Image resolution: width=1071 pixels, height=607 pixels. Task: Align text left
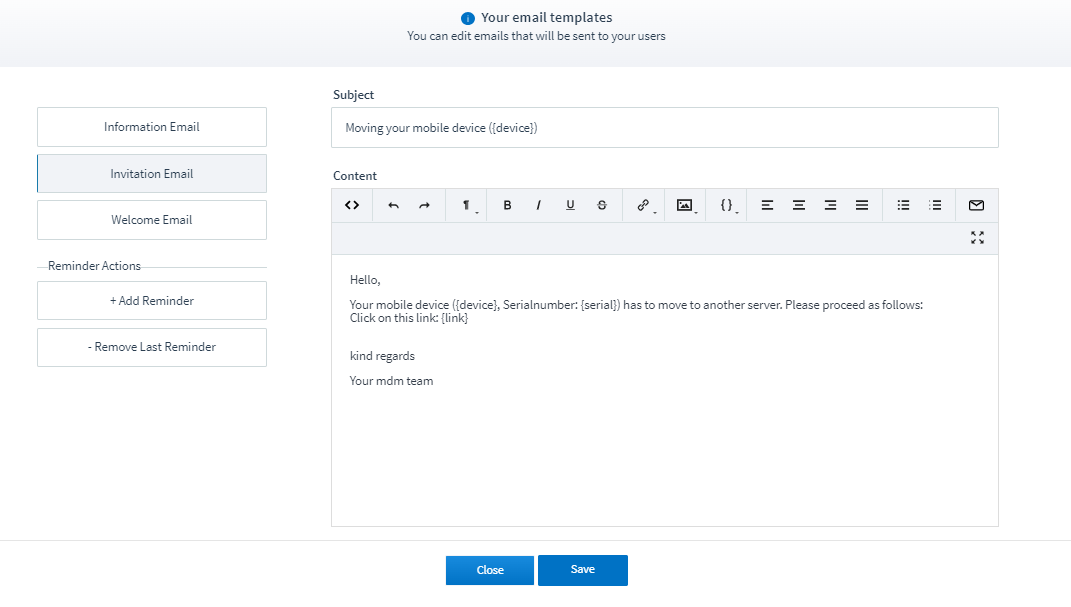(767, 206)
